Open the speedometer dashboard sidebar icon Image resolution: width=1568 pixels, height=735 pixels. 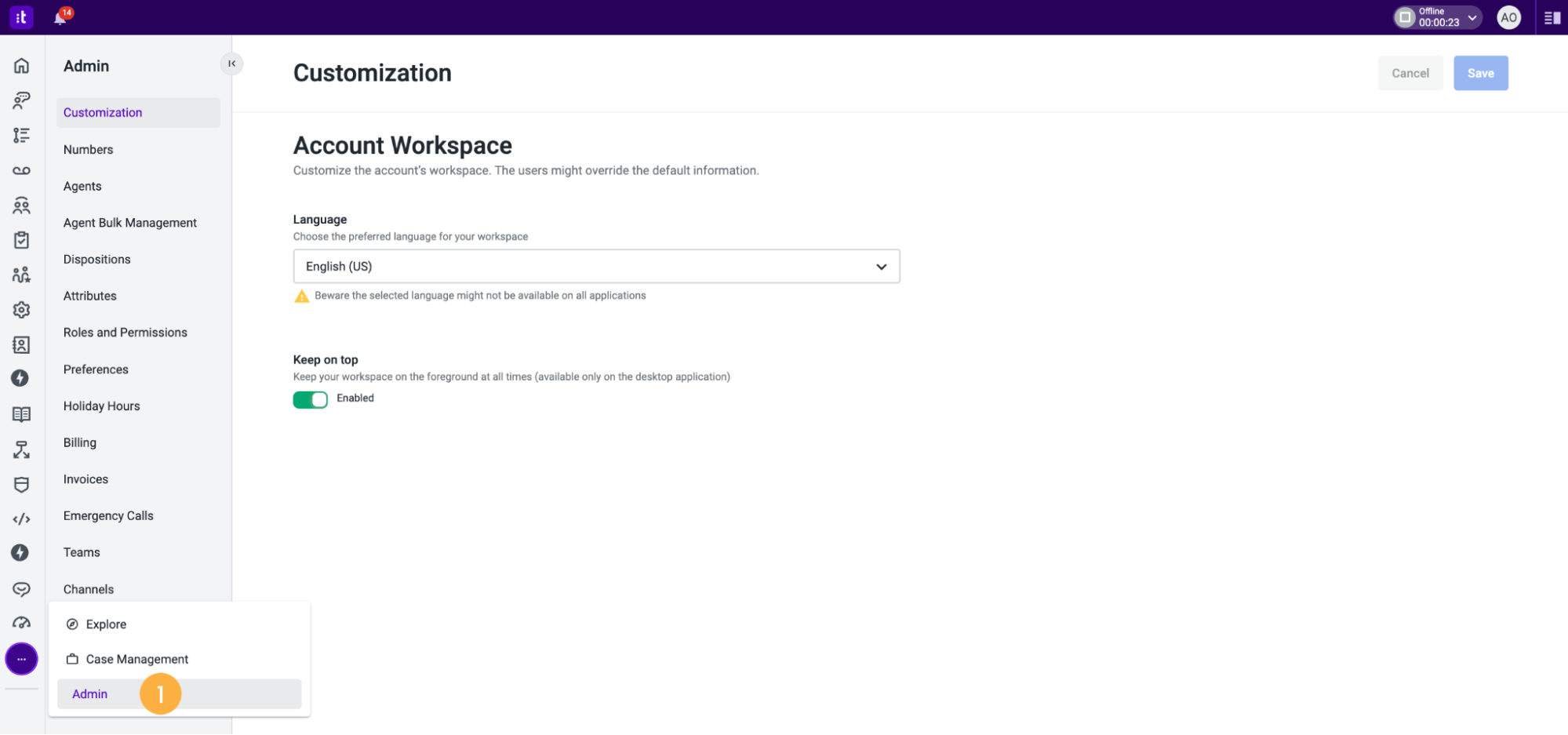tap(21, 623)
